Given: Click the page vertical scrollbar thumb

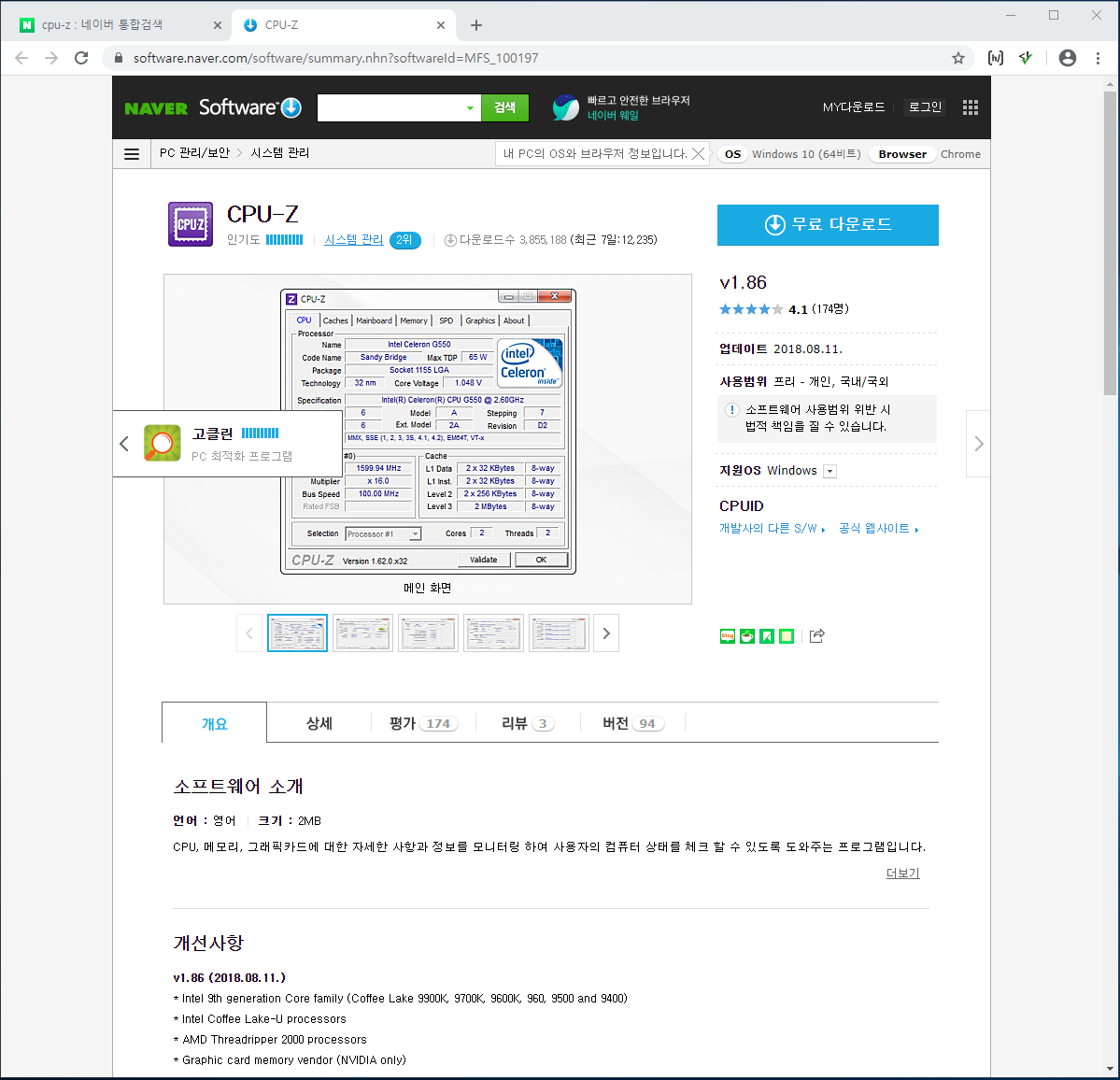Looking at the screenshot, I should tap(1110, 243).
